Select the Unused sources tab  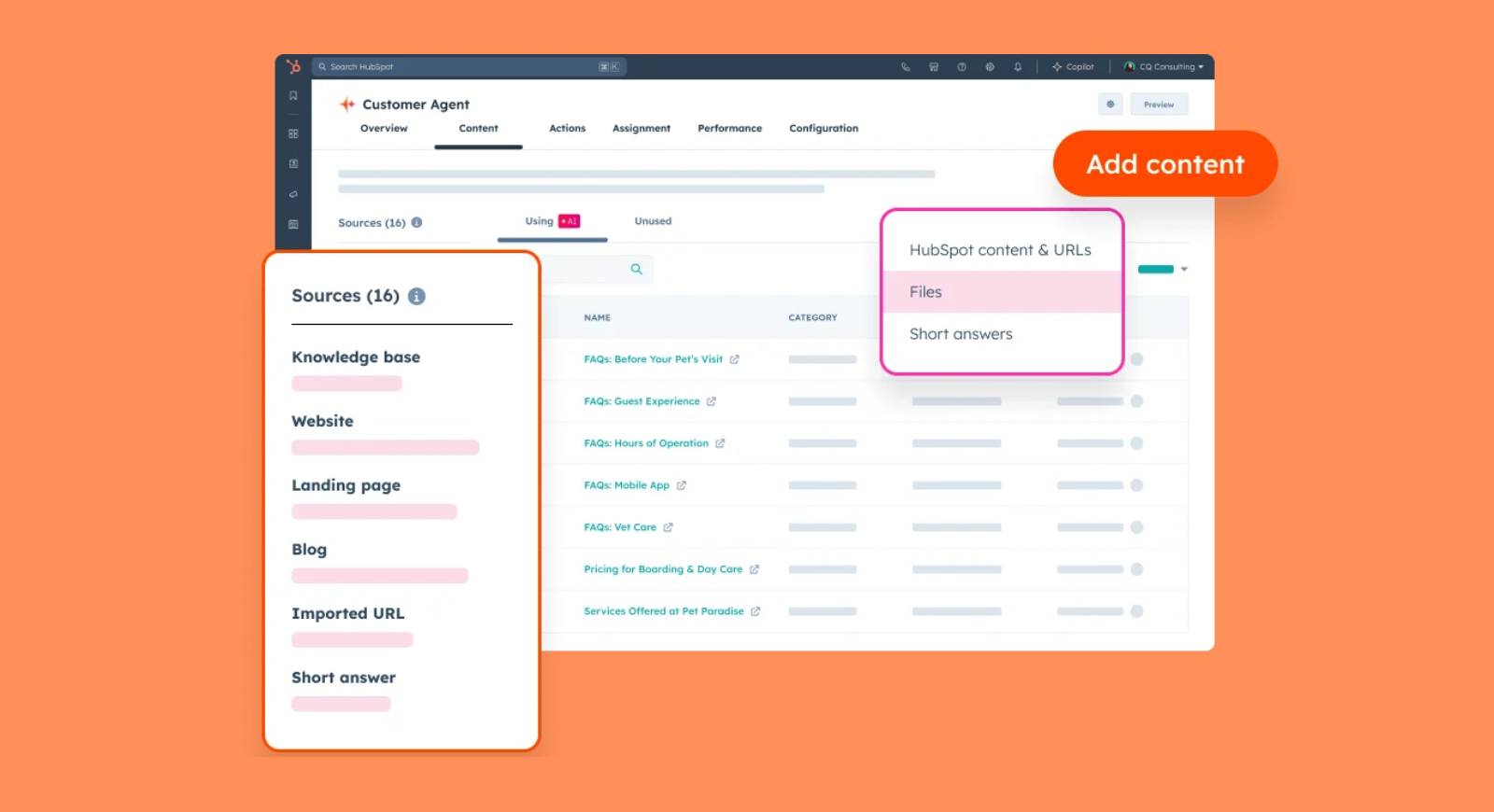653,221
